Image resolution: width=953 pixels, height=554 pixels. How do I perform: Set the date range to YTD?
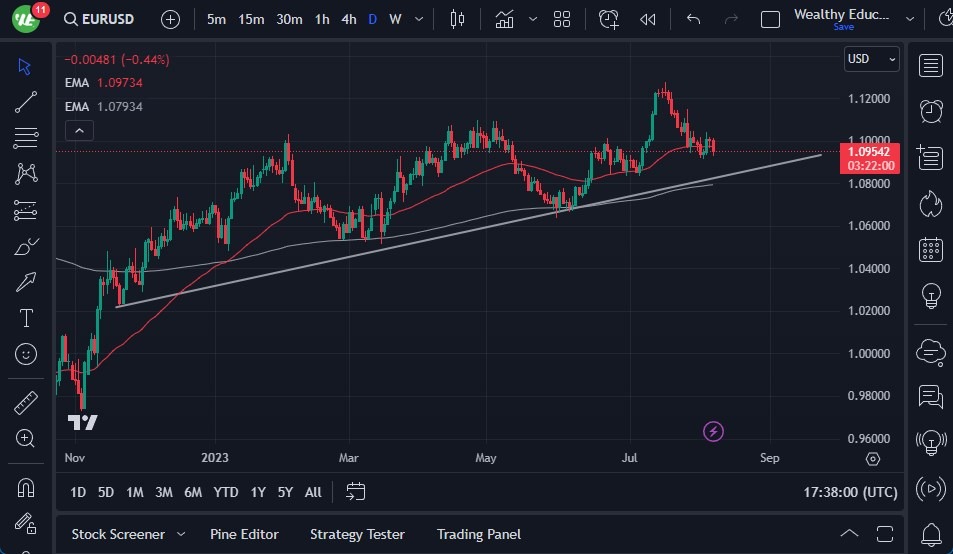[x=226, y=492]
